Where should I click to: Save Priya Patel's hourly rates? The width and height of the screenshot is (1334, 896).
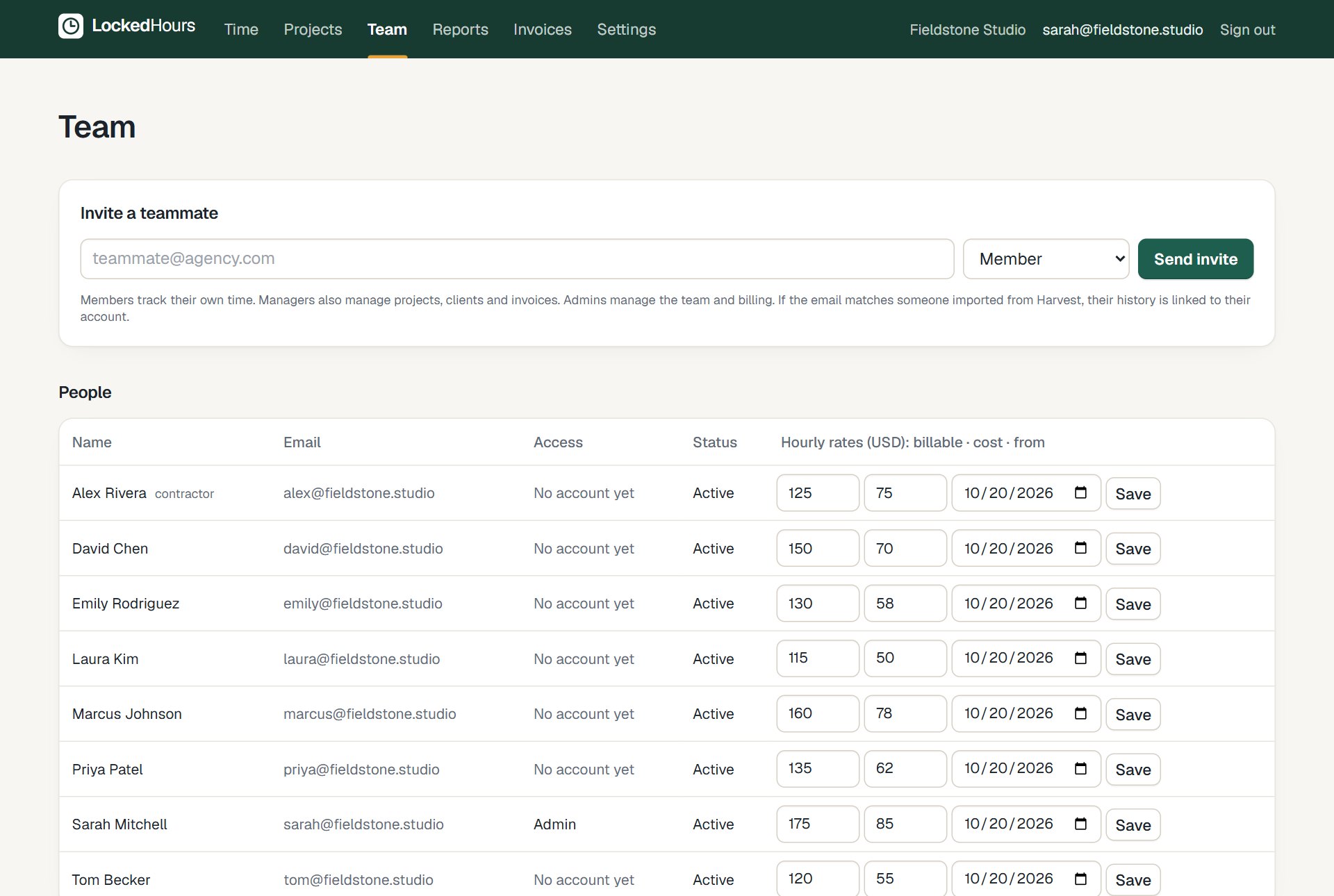[1133, 769]
